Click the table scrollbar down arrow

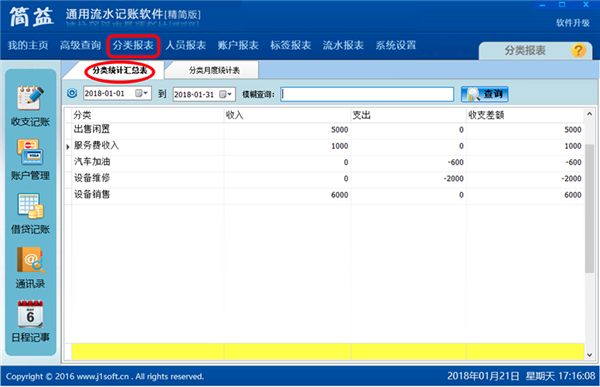click(589, 355)
